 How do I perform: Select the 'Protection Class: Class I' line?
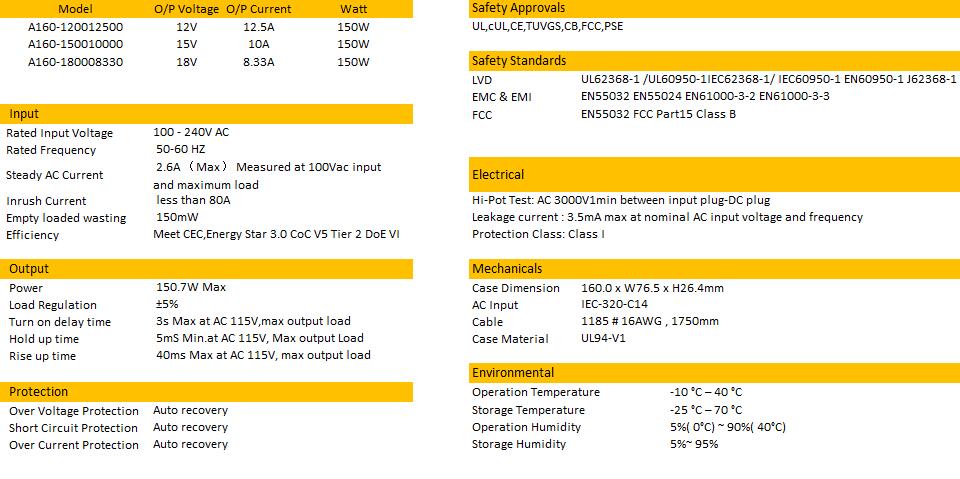(539, 234)
